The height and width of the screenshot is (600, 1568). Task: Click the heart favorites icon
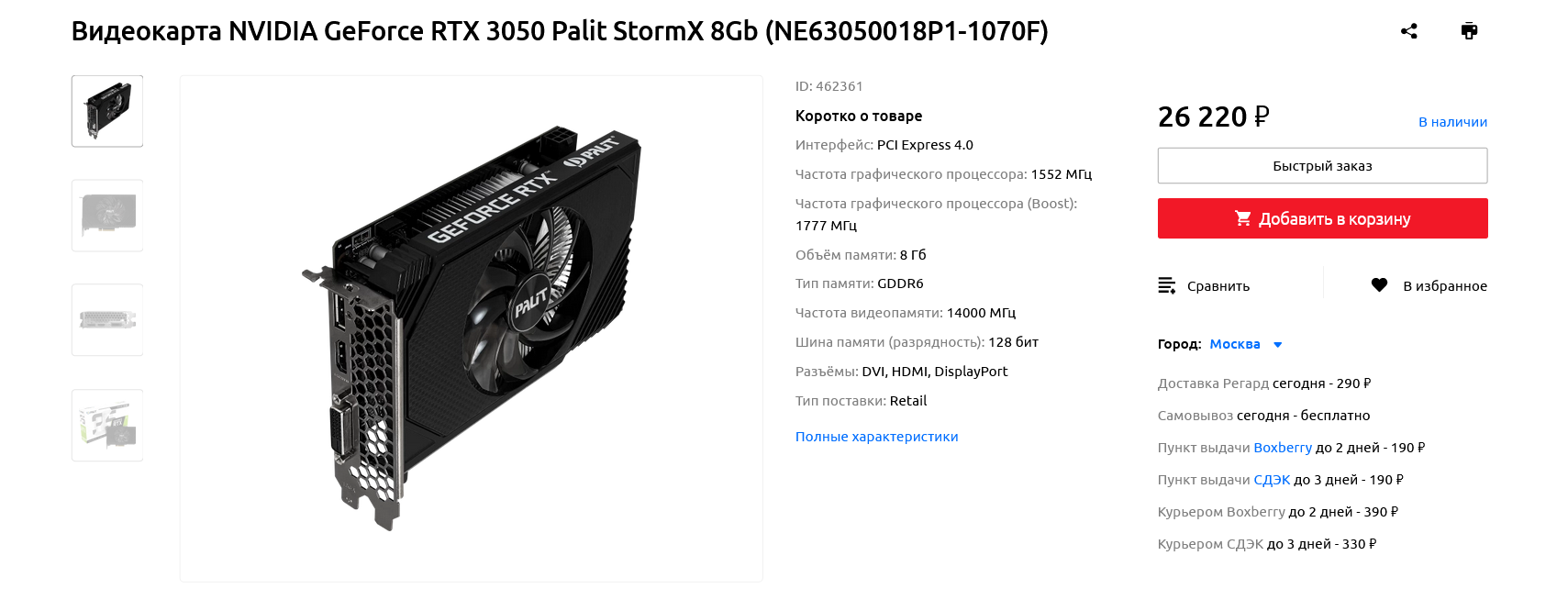(x=1379, y=285)
